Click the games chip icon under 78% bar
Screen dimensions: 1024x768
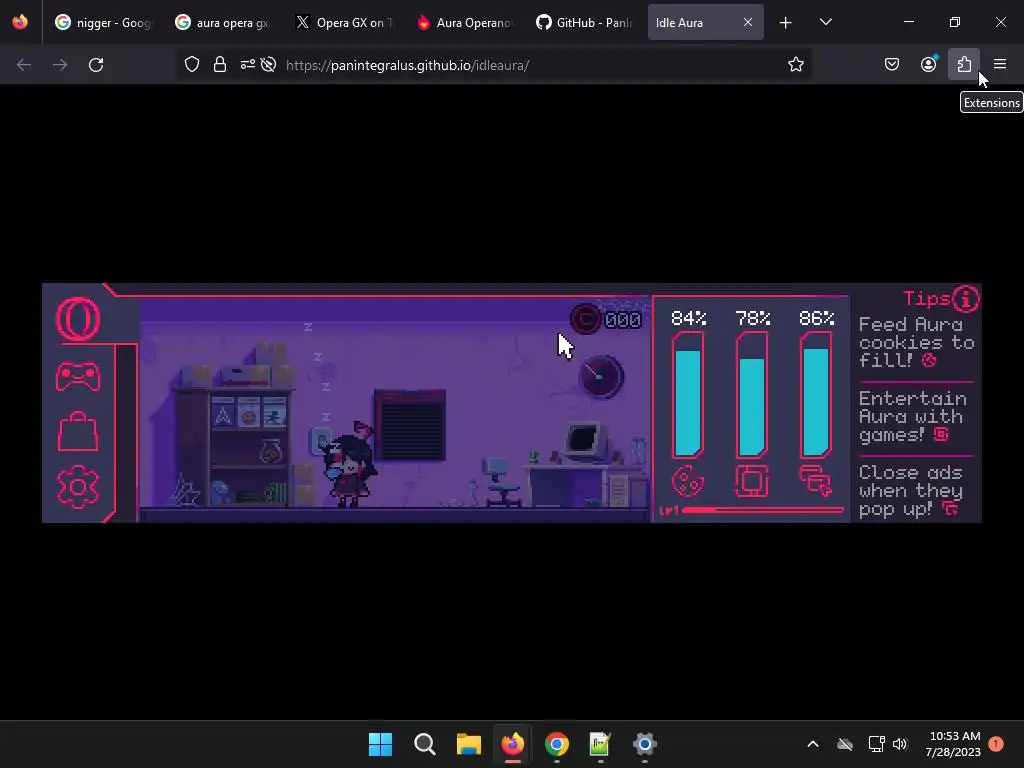coord(752,481)
